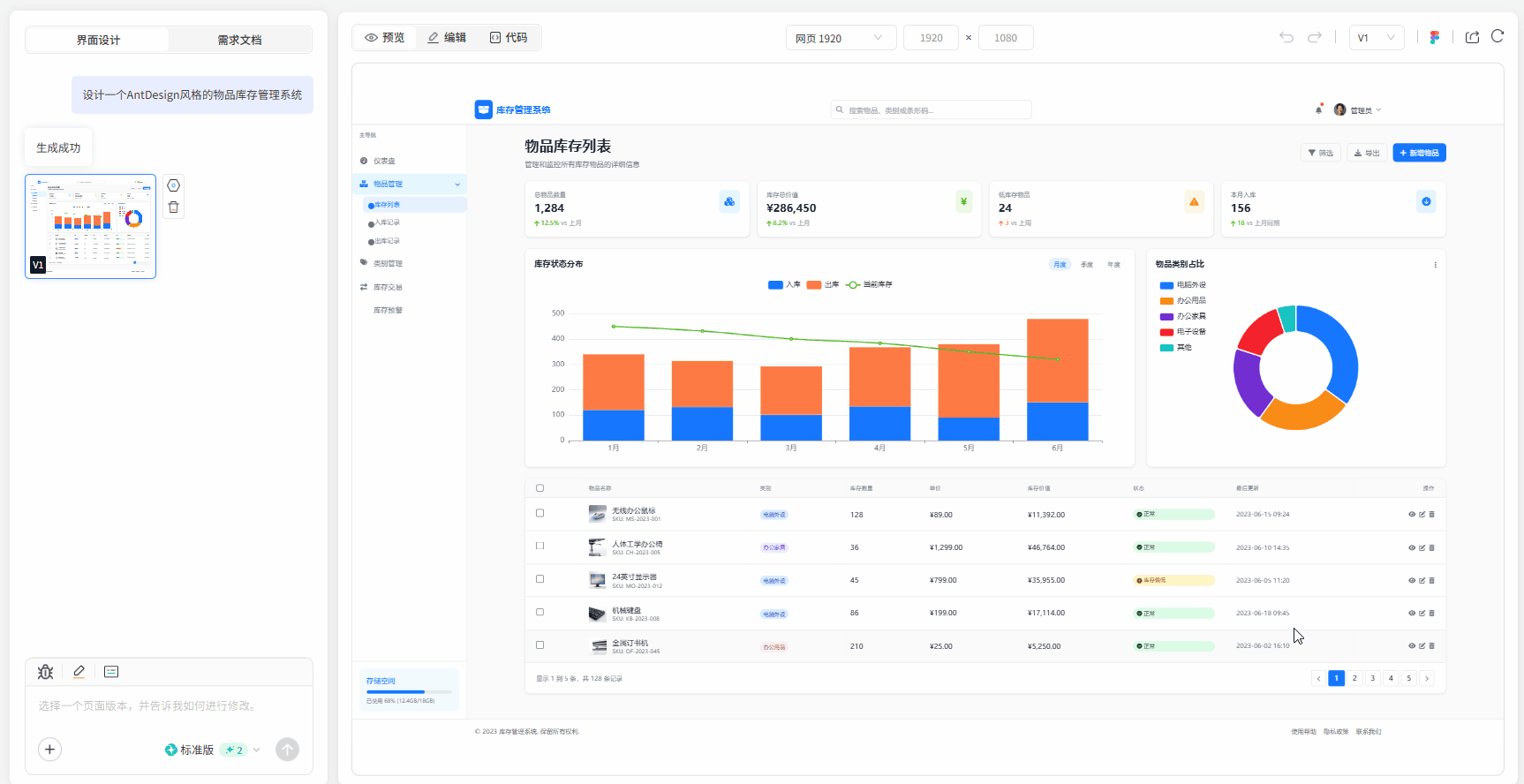Click the plus attachment button in chat input
Image resolution: width=1524 pixels, height=784 pixels.
point(49,750)
